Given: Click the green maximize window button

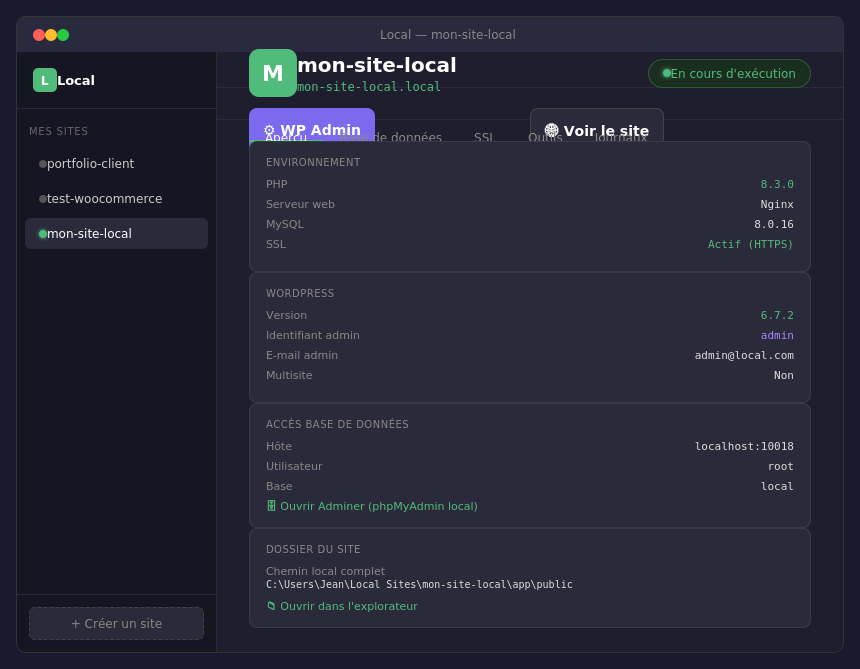Looking at the screenshot, I should (x=63, y=35).
